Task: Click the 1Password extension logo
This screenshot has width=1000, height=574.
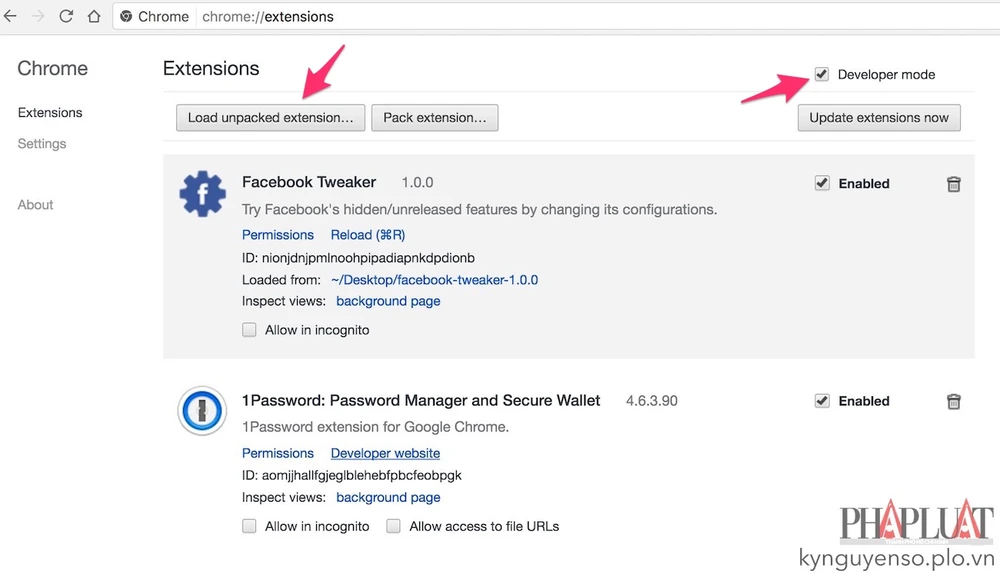Action: (x=203, y=411)
